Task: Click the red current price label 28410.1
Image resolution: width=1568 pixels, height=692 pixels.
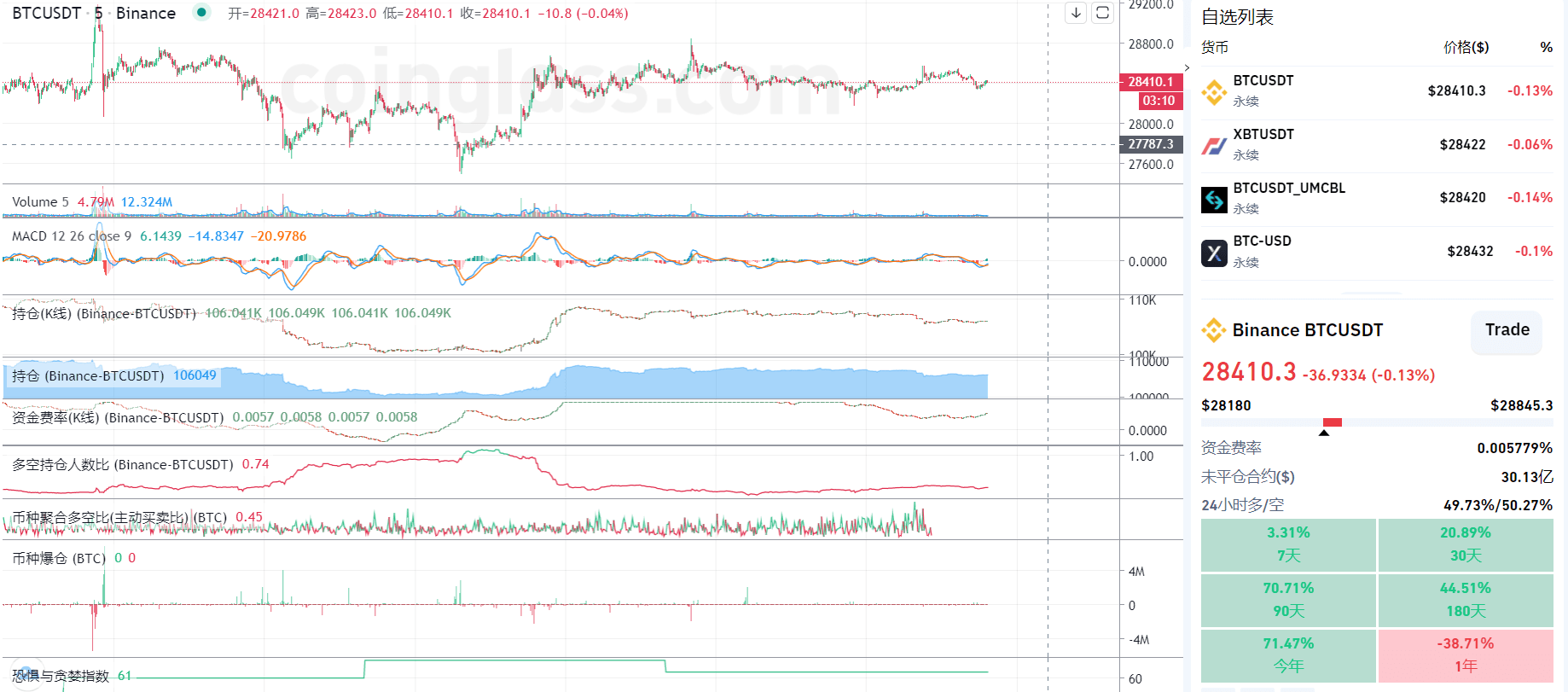Action: coord(1151,82)
